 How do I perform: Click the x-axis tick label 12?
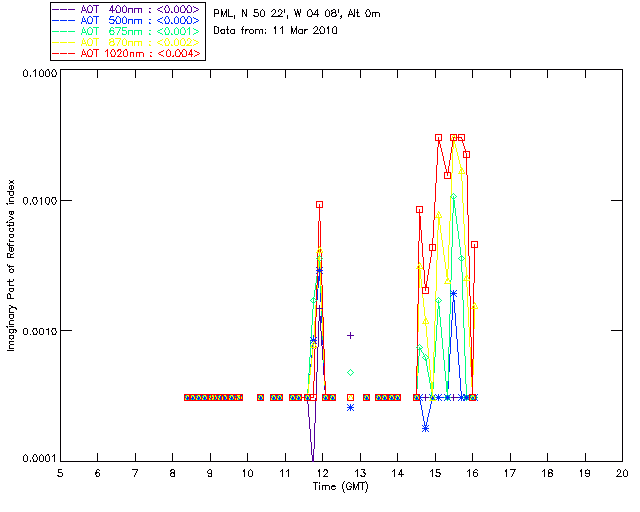[322, 473]
